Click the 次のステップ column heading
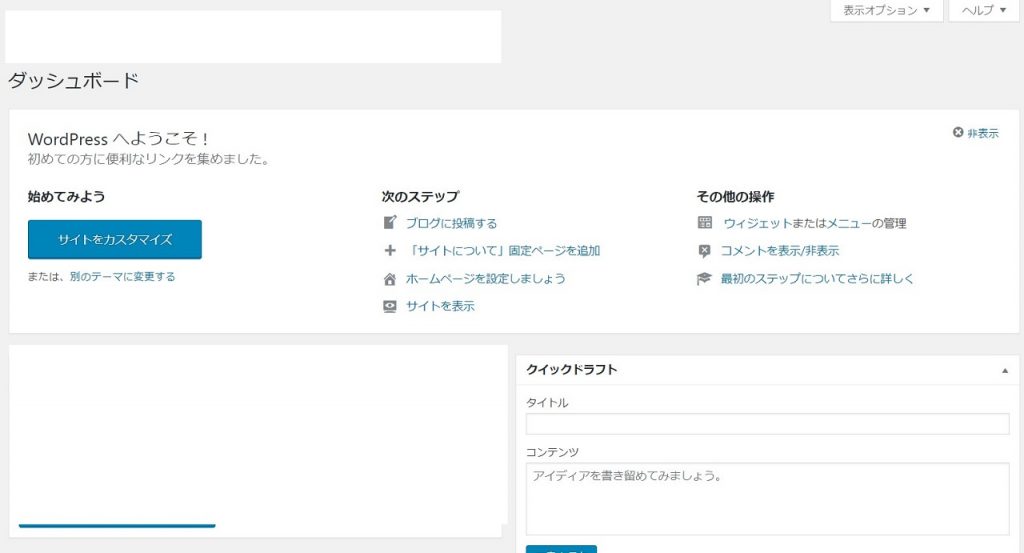 (x=421, y=197)
